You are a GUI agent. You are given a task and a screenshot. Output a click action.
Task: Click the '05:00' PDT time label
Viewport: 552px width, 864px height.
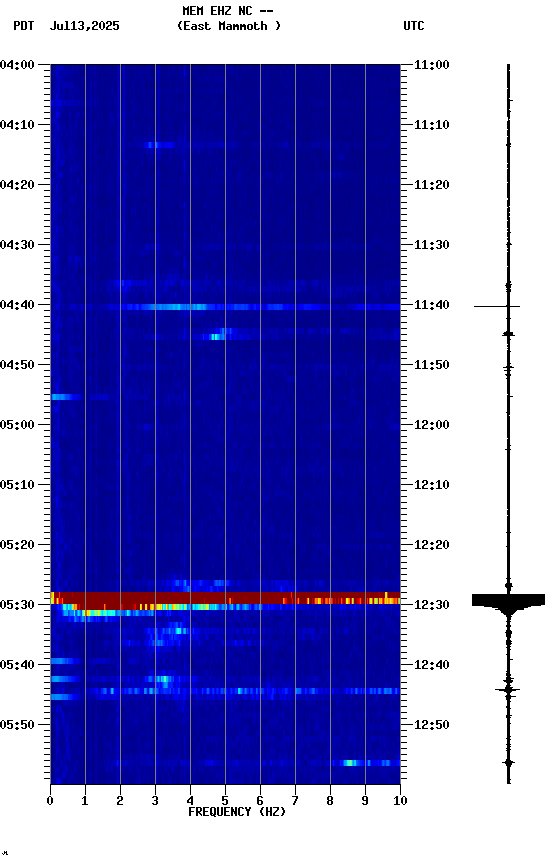[x=17, y=425]
